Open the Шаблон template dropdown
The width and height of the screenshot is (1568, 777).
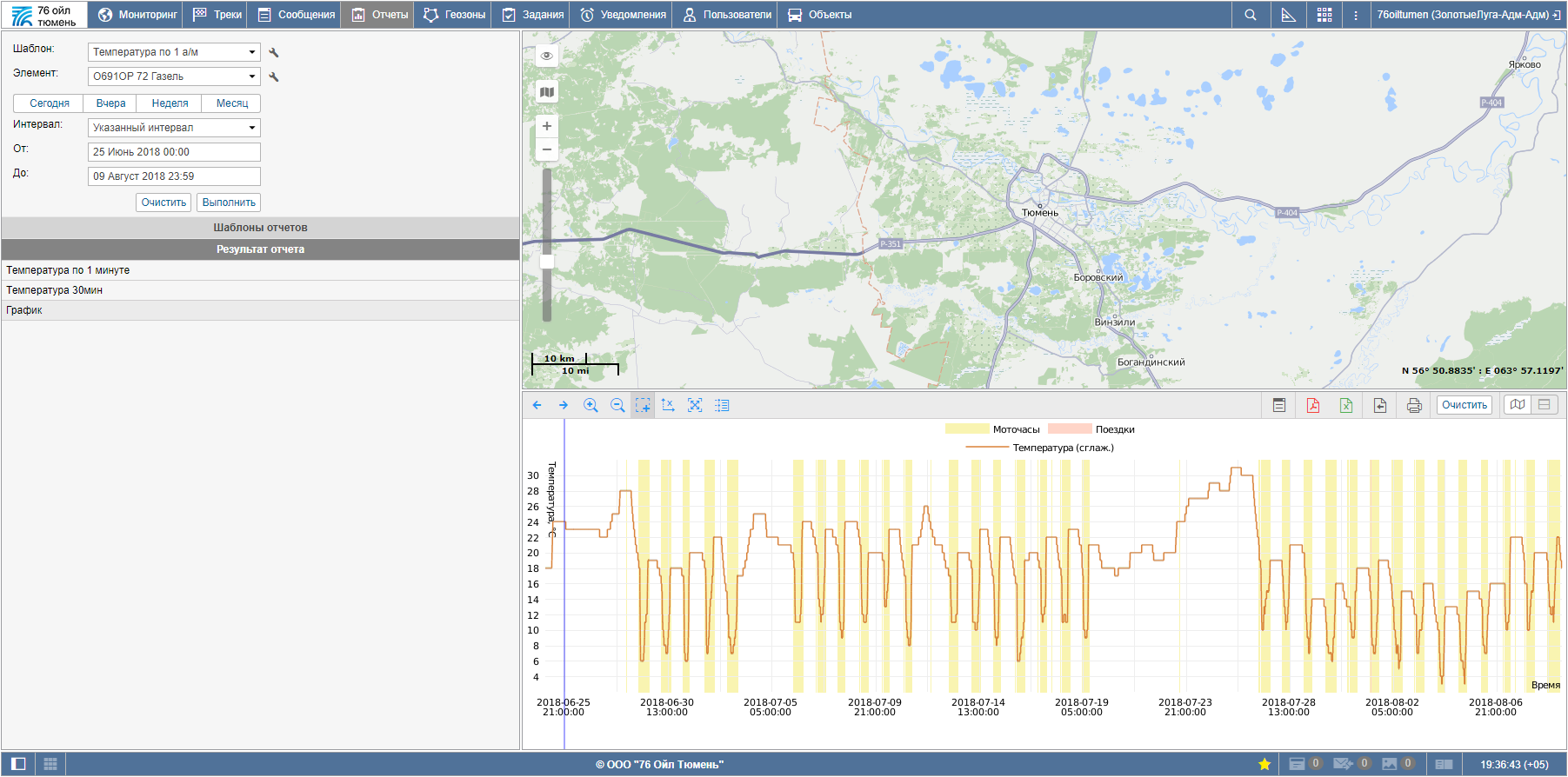(174, 52)
